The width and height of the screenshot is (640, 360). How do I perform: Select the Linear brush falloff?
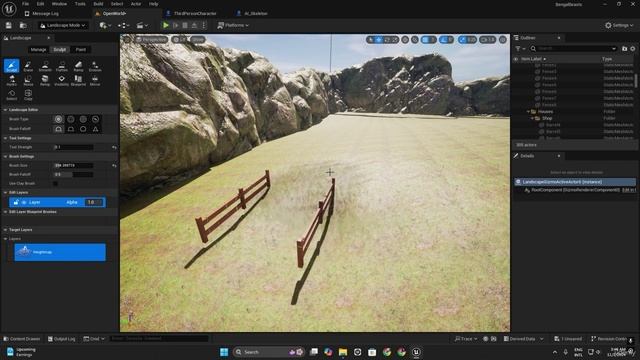[x=71, y=129]
